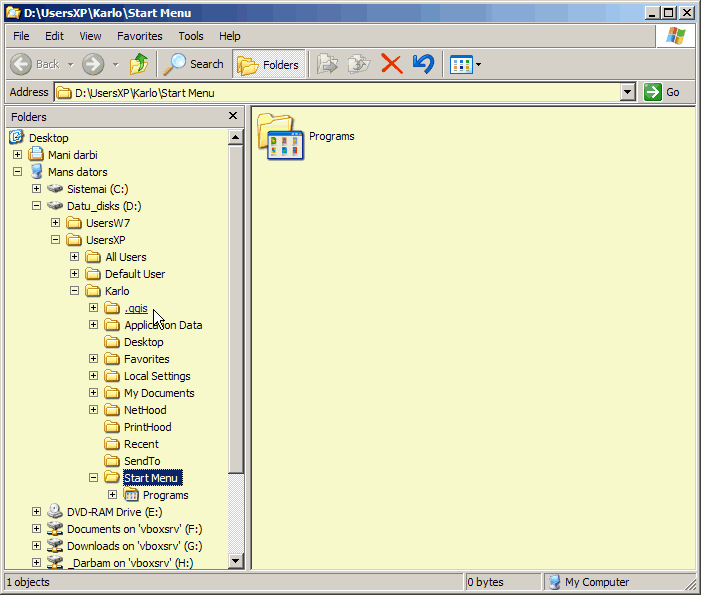Image resolution: width=701 pixels, height=595 pixels.
Task: Select the .qgis folder link
Action: pyautogui.click(x=136, y=308)
